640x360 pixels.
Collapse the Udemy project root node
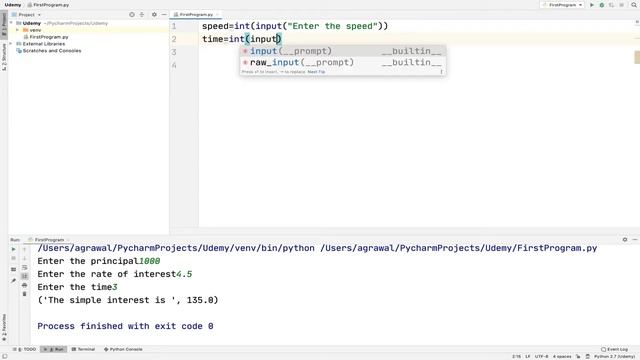click(x=11, y=23)
